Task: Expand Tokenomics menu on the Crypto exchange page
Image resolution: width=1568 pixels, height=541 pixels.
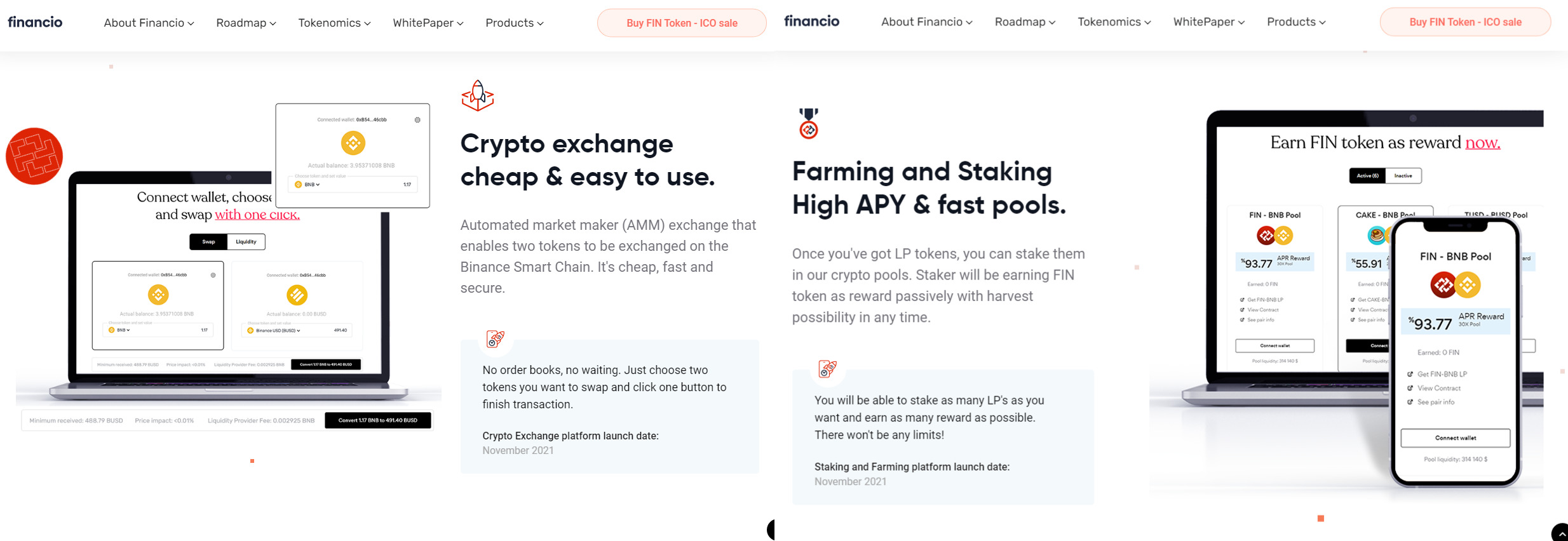Action: click(334, 23)
